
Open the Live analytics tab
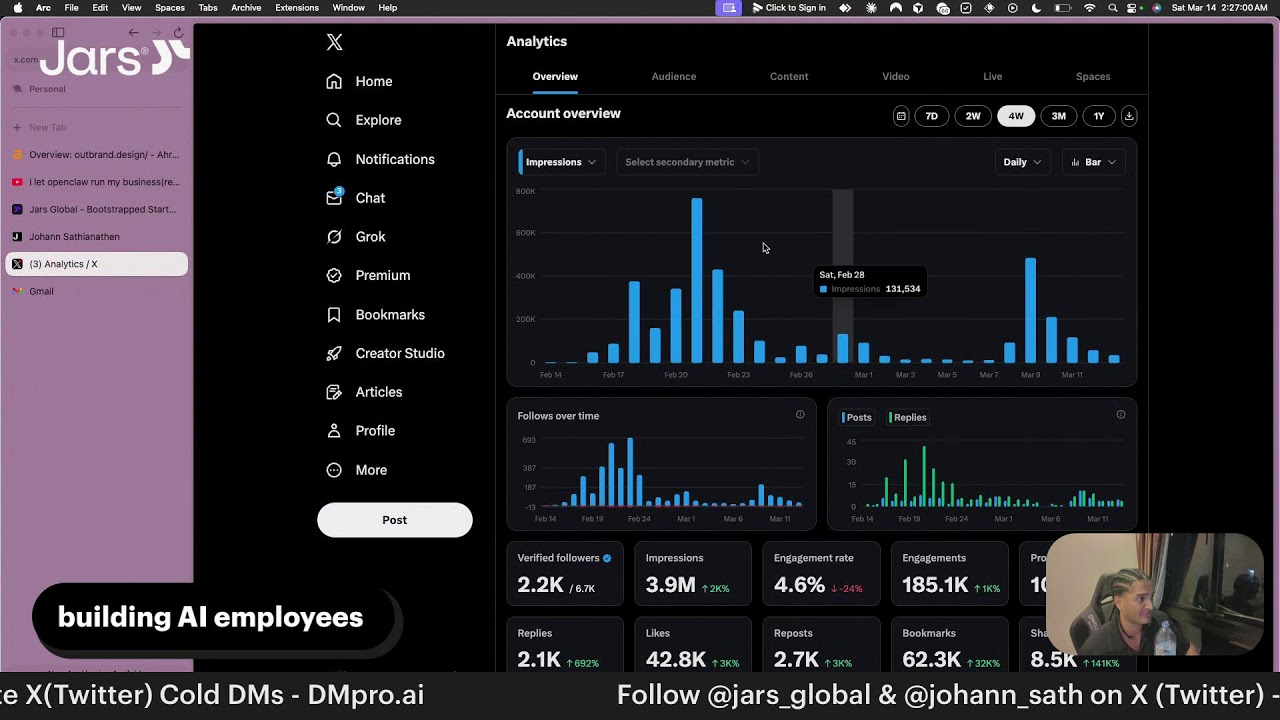pos(992,76)
